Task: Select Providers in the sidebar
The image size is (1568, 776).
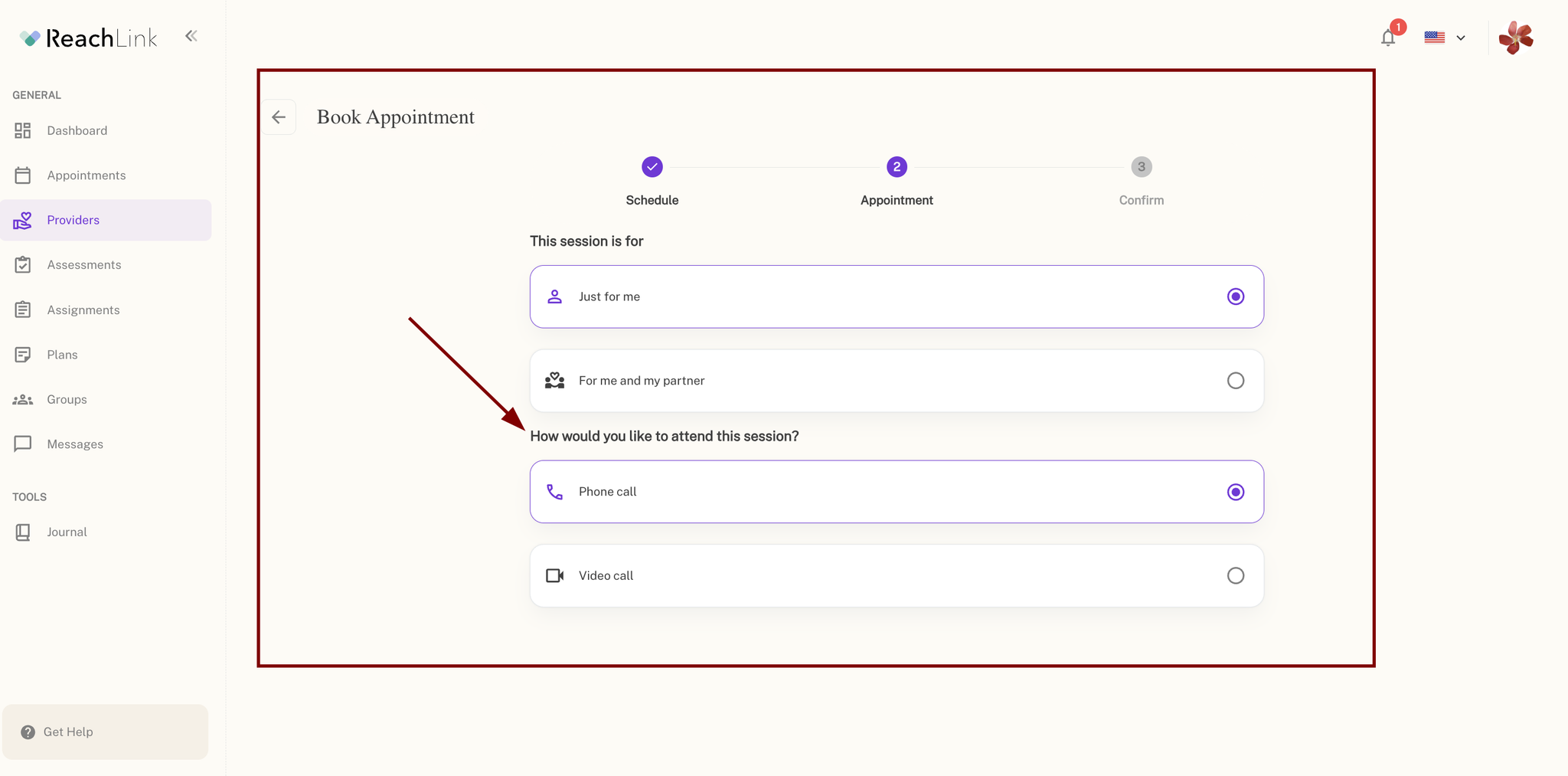Action: [106, 221]
